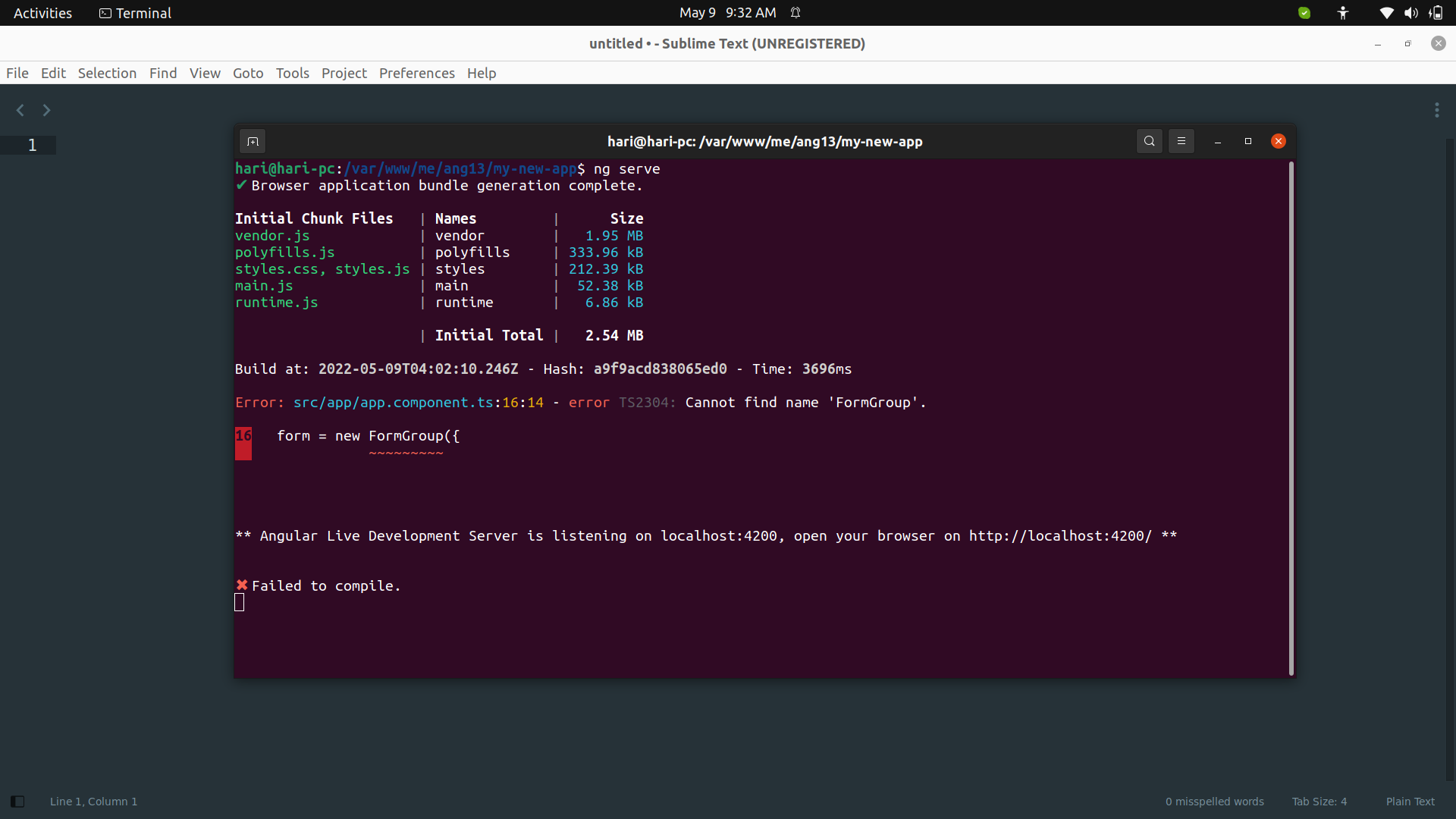Search within the terminal output
The height and width of the screenshot is (819, 1456).
1149,141
